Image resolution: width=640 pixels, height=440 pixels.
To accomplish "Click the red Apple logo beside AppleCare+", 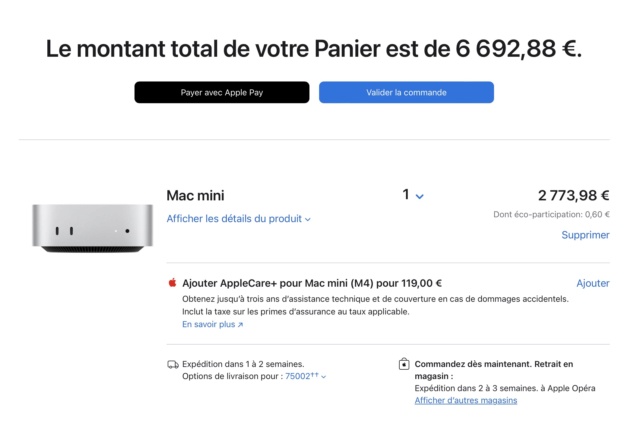I will [x=172, y=282].
